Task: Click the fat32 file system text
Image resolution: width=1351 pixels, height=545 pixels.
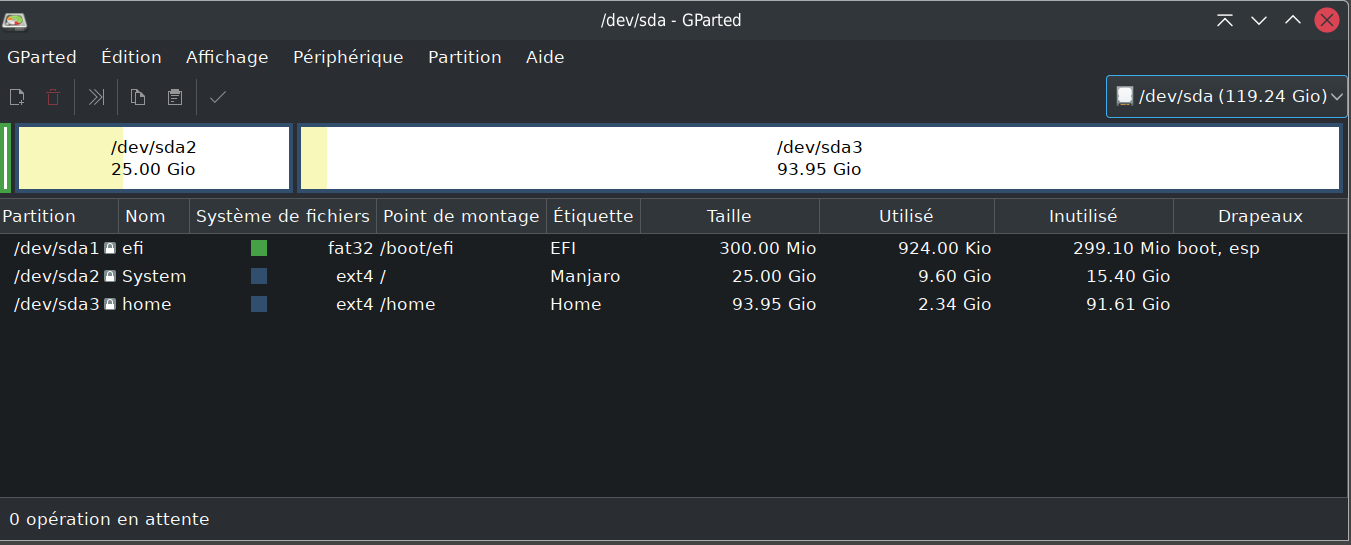Action: [x=351, y=248]
